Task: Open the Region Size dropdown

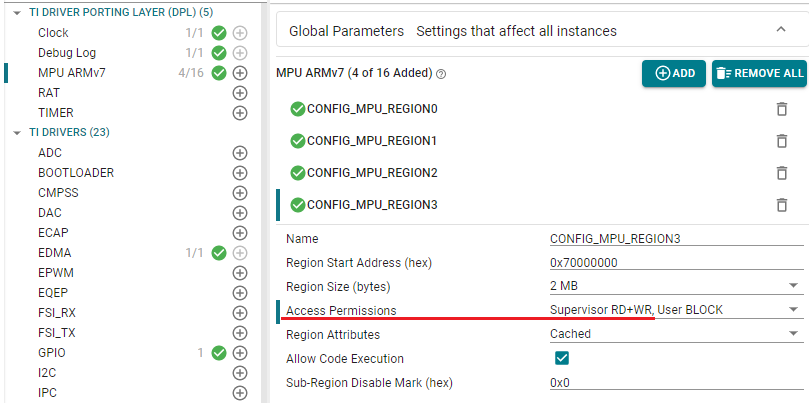Action: tap(676, 286)
